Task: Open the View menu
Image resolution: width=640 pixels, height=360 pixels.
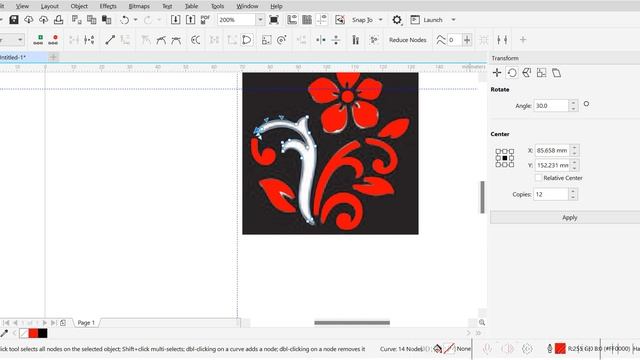Action: point(22,6)
